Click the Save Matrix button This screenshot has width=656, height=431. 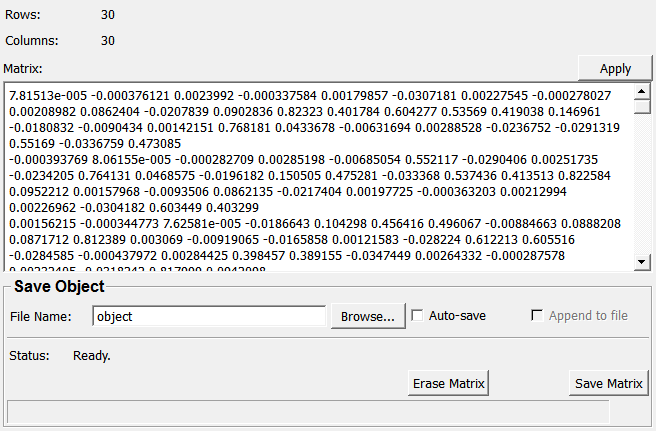click(608, 383)
